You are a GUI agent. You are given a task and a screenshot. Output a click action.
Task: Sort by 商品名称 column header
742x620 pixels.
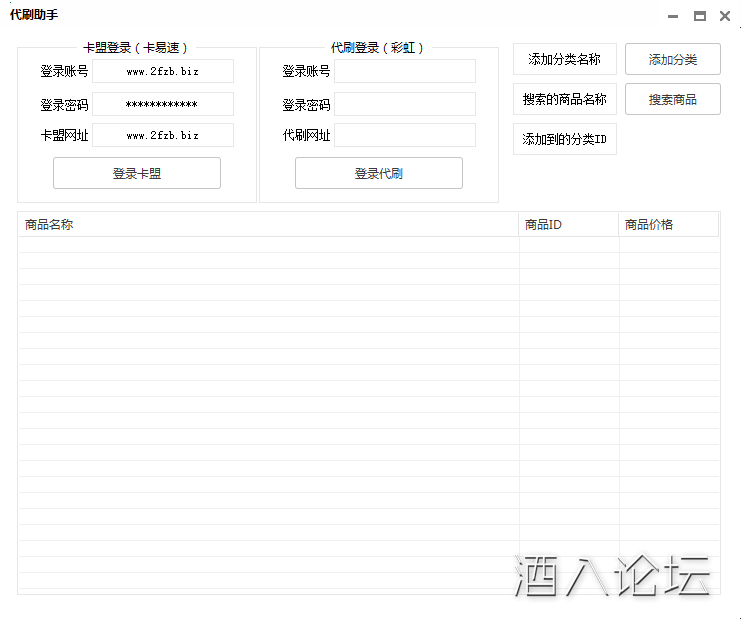coord(268,225)
